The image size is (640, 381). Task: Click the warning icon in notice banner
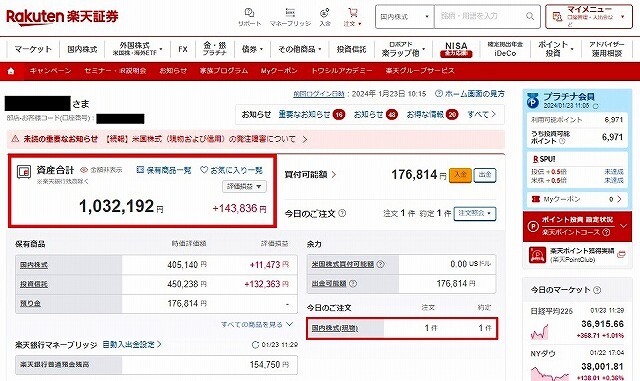click(x=15, y=139)
